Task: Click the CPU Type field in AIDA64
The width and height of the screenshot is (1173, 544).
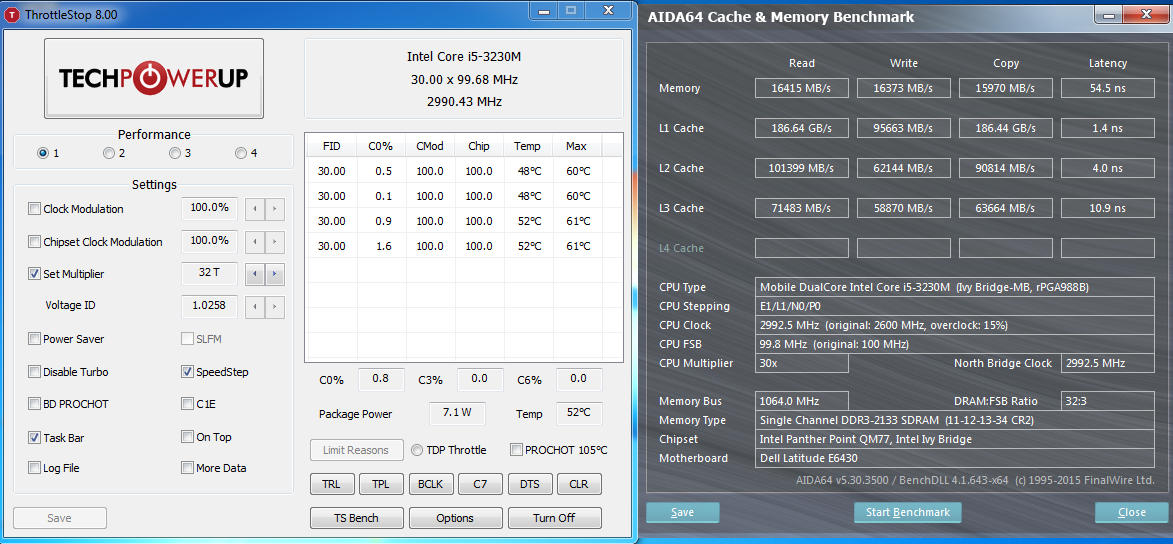Action: (955, 287)
